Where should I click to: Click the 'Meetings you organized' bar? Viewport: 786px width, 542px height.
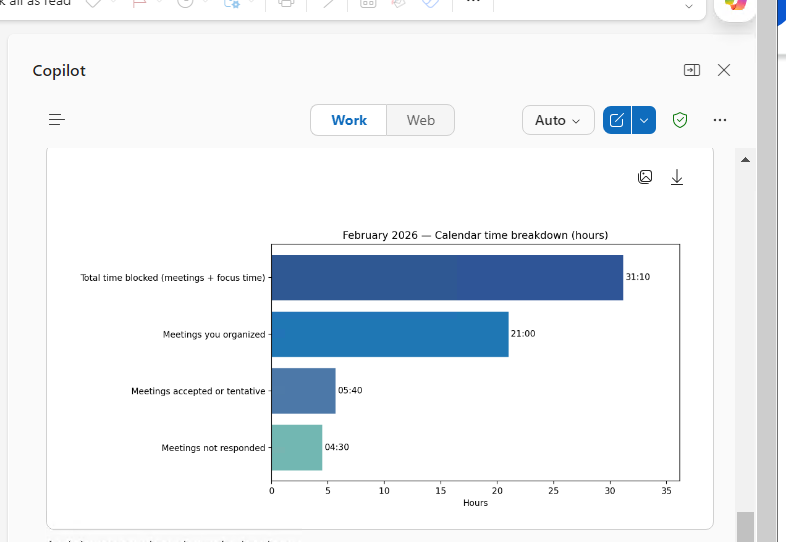(390, 334)
